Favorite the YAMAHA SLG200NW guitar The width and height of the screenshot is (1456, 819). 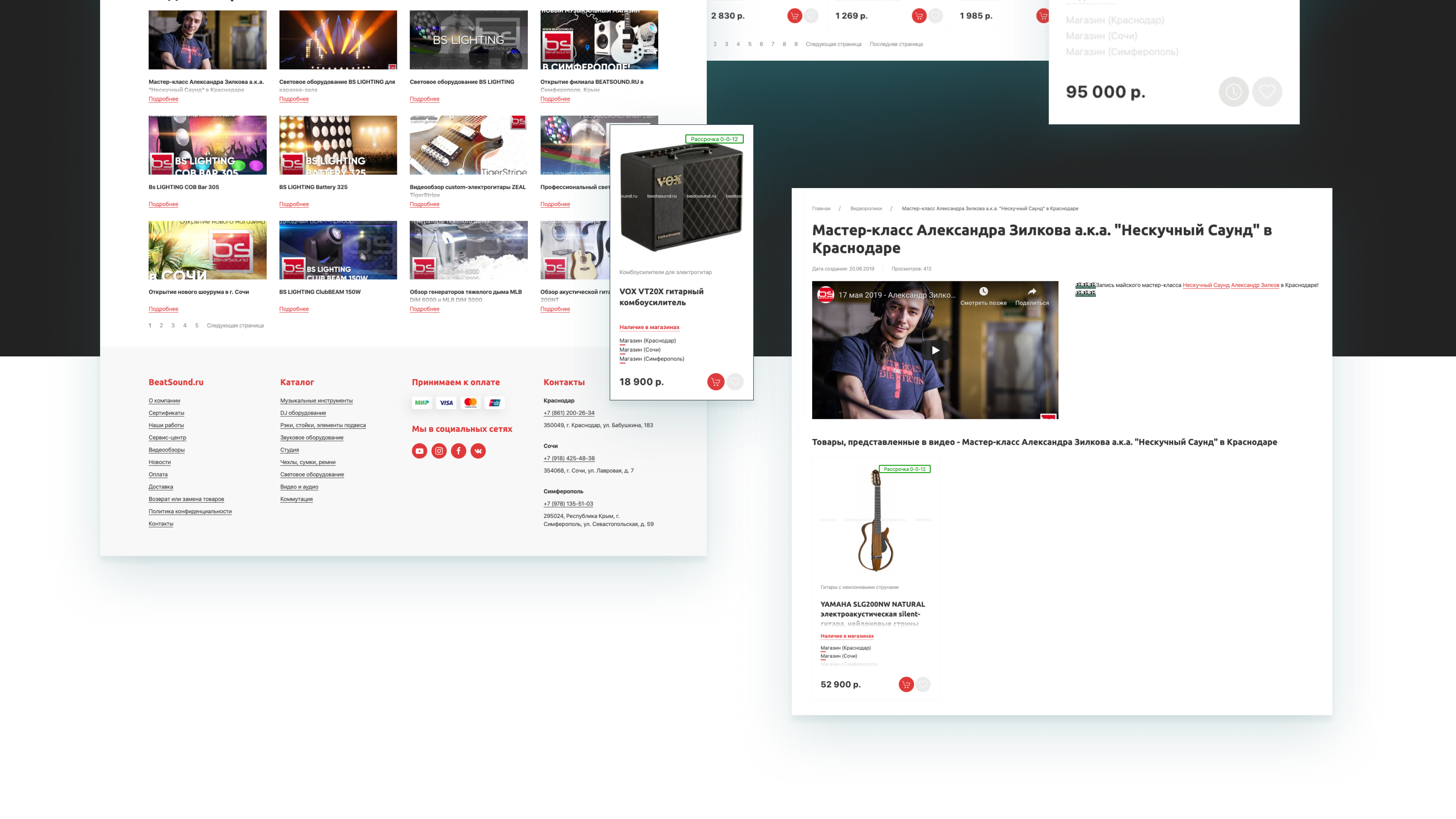(923, 684)
